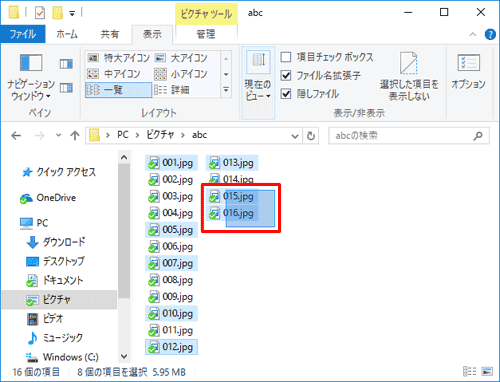Click PC in the address bar
This screenshot has width=500, height=382.
(123, 135)
